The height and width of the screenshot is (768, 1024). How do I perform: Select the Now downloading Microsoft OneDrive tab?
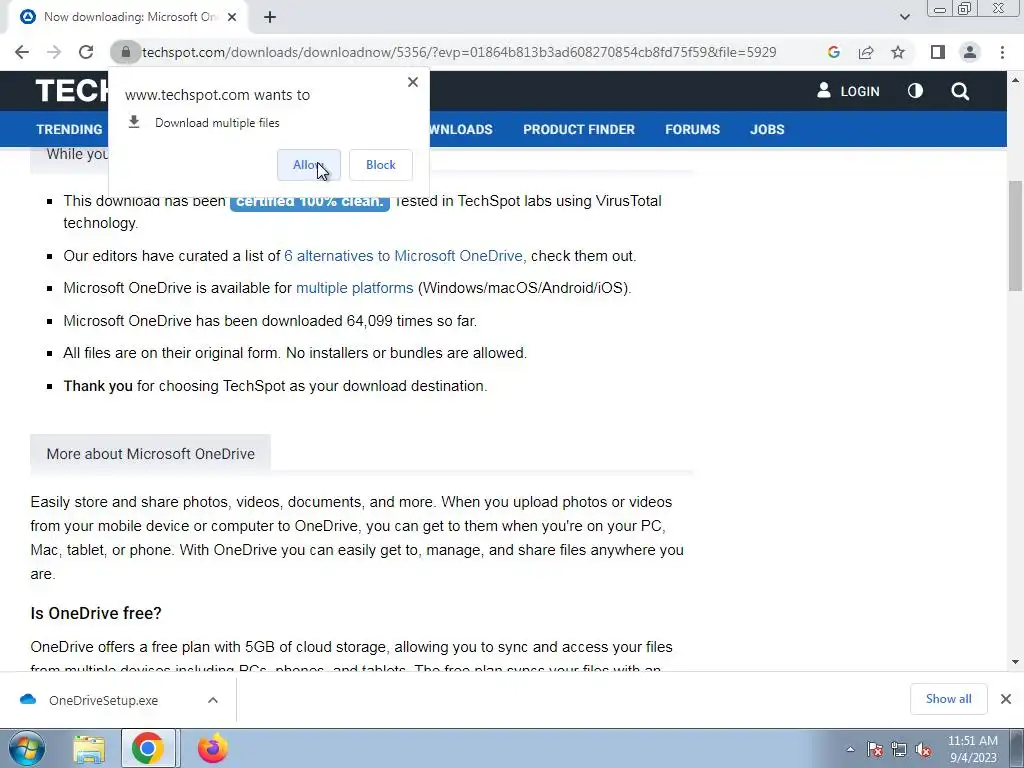pos(127,17)
